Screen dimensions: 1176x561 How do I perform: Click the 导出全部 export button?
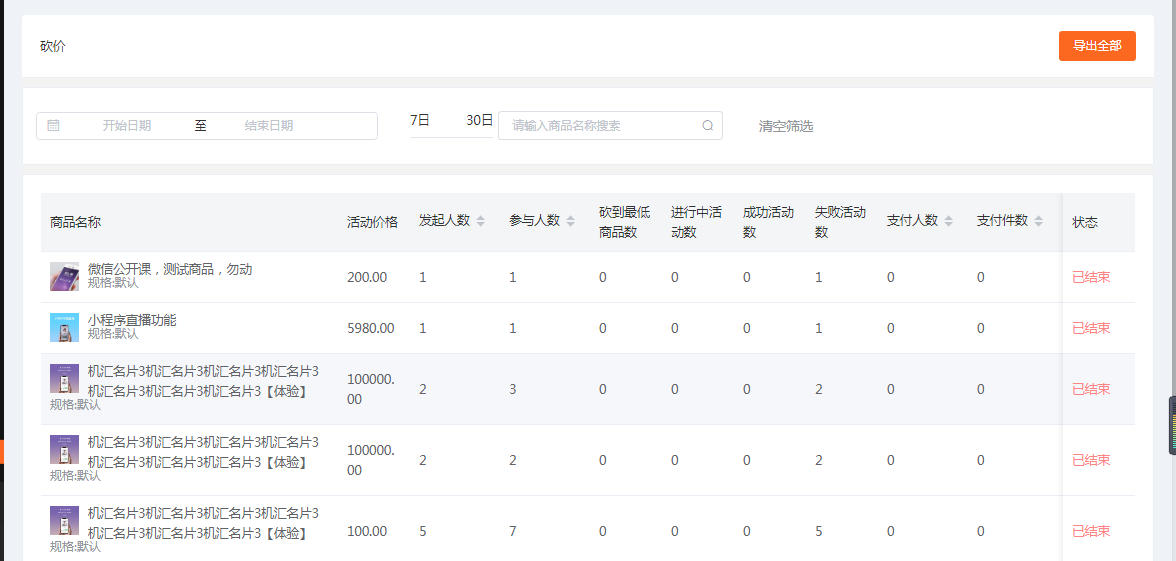[1096, 46]
